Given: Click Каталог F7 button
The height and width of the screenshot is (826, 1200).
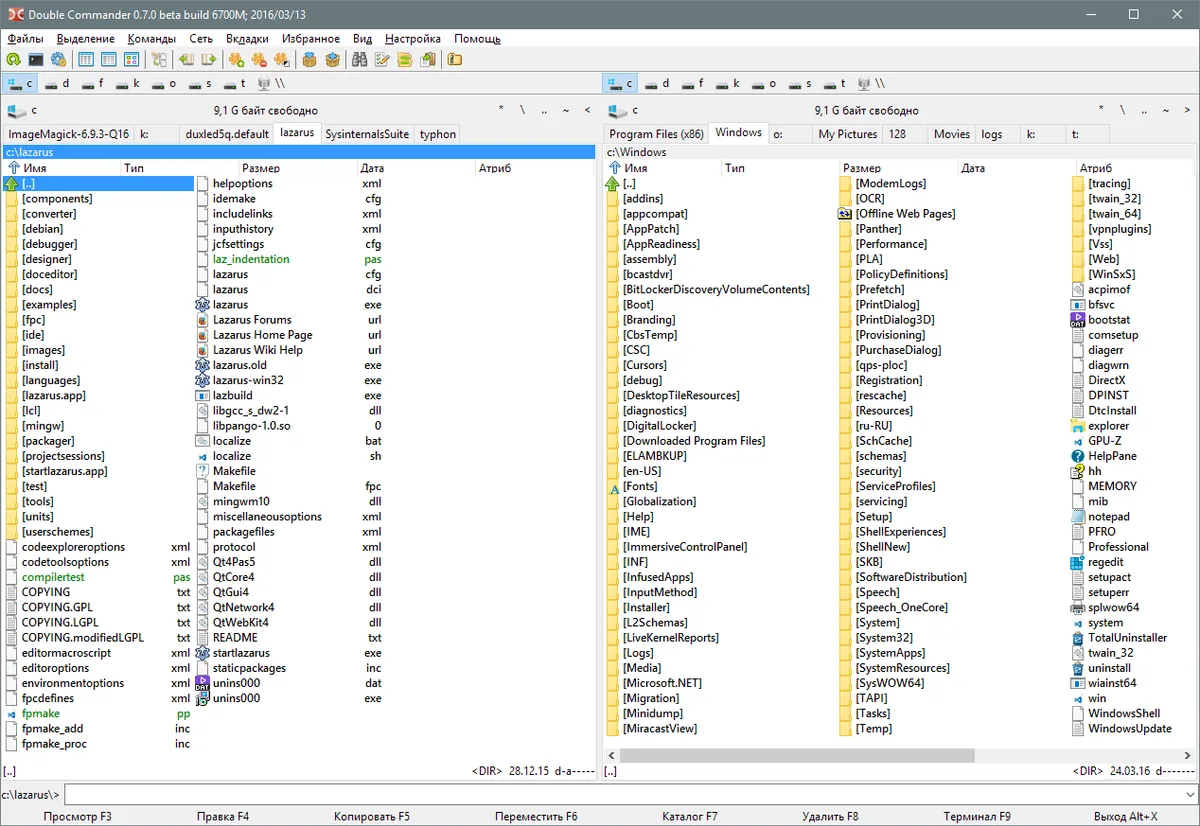Looking at the screenshot, I should pyautogui.click(x=690, y=817).
